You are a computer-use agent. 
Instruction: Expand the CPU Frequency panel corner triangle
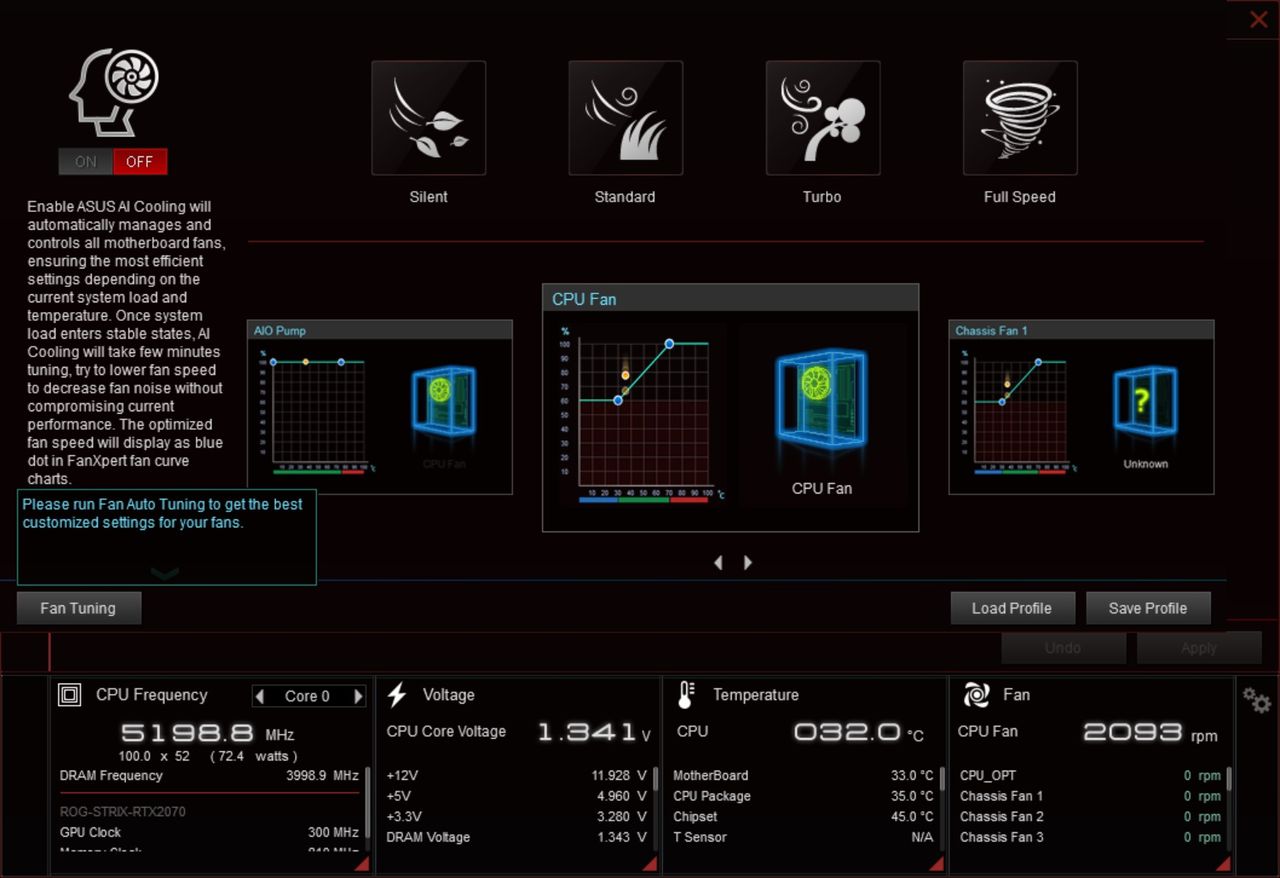point(362,863)
